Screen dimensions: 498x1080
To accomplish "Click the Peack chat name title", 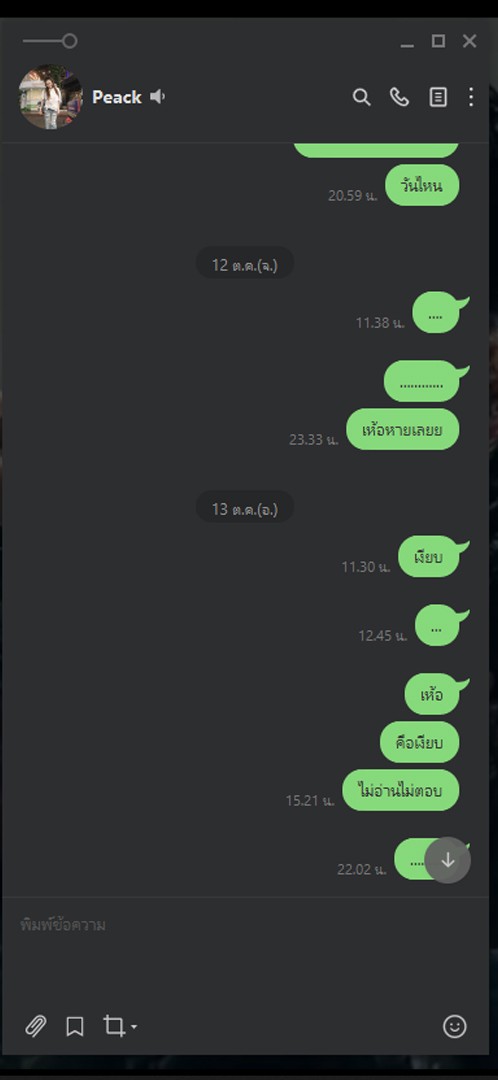I will tap(117, 97).
